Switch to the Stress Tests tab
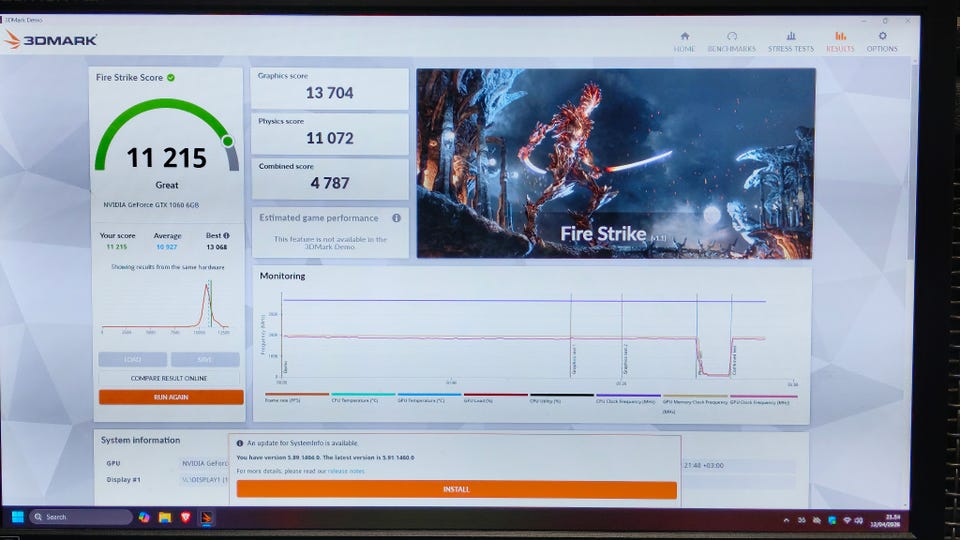The width and height of the screenshot is (960, 540). tap(791, 42)
